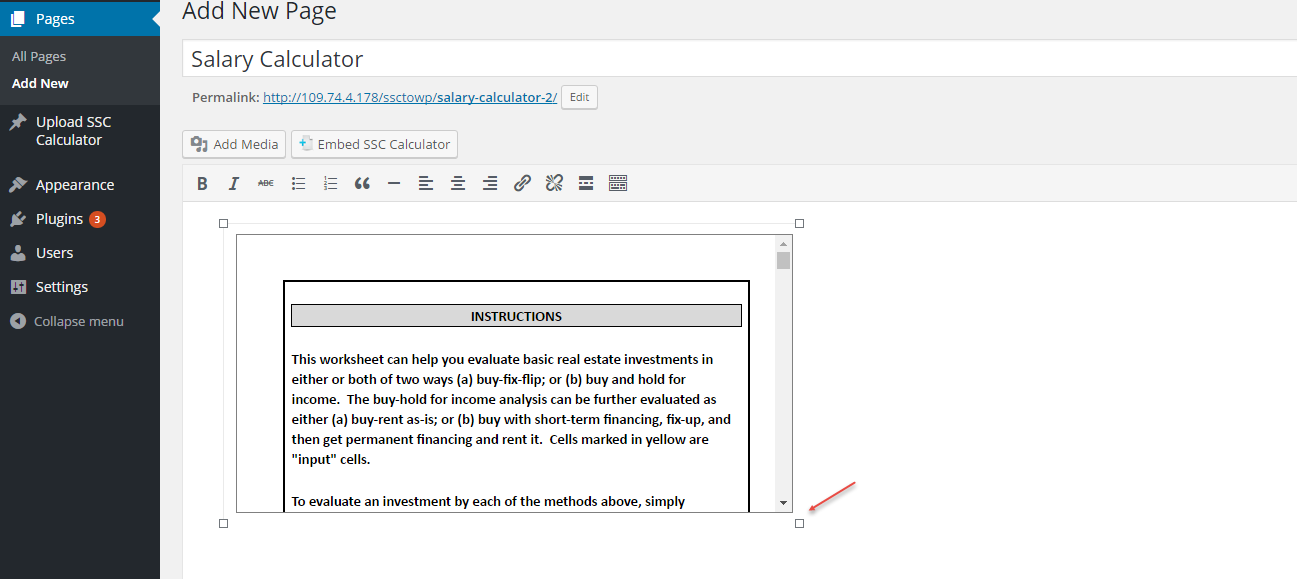Open the Settings menu
The width and height of the screenshot is (1297, 579).
point(80,287)
